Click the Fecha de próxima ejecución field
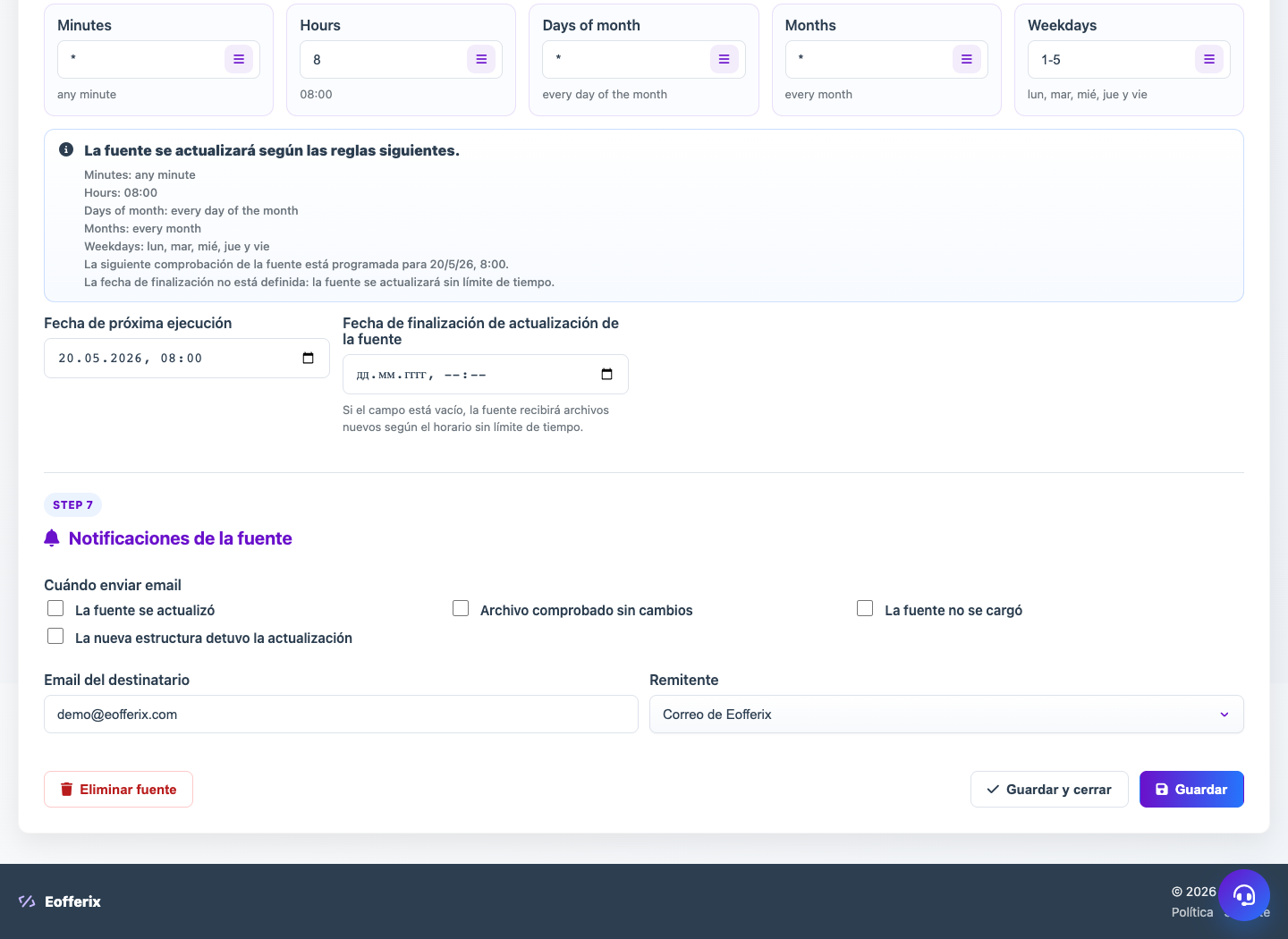 187,358
